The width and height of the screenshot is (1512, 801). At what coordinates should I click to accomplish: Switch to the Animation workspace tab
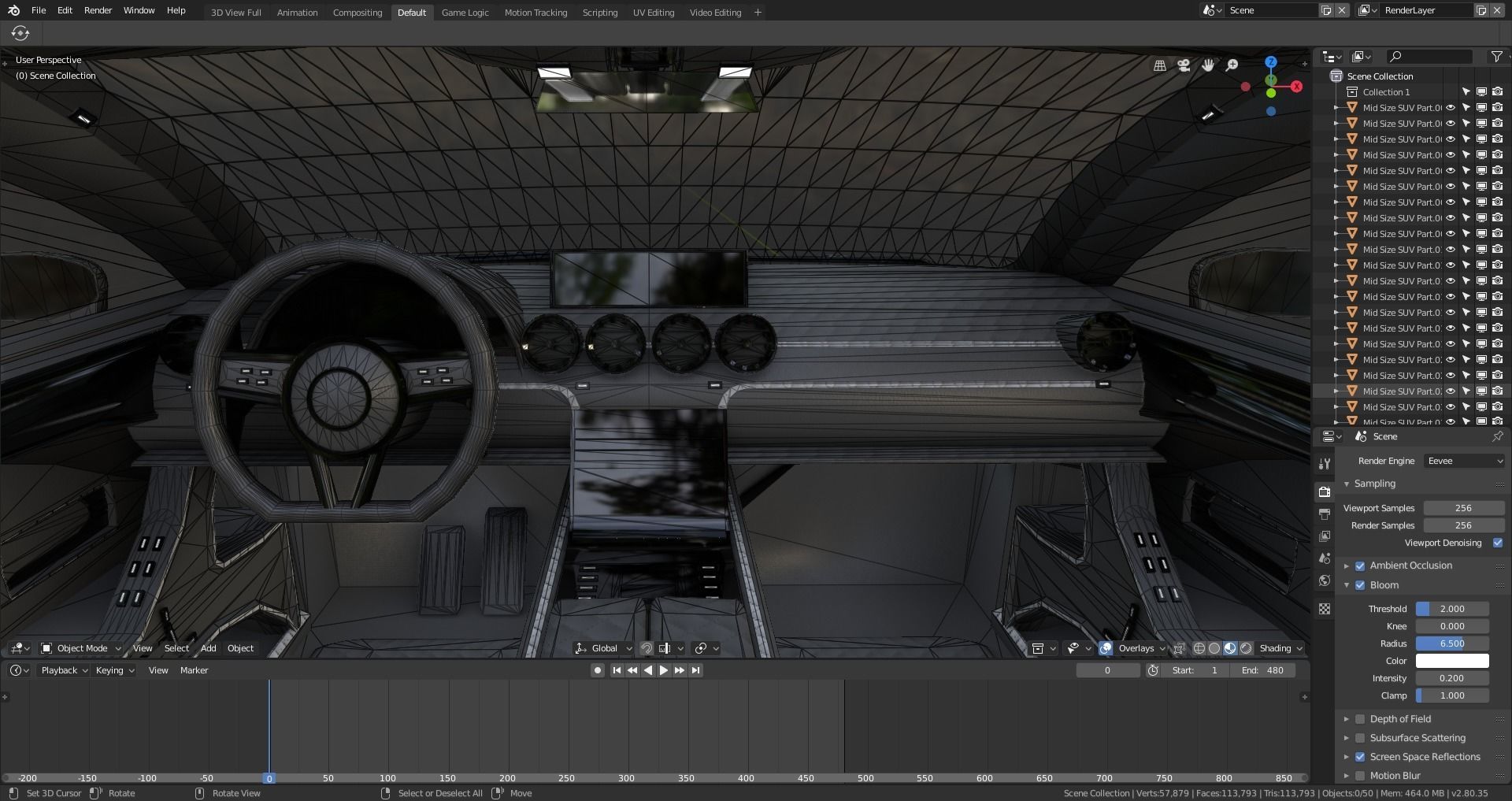click(x=298, y=13)
